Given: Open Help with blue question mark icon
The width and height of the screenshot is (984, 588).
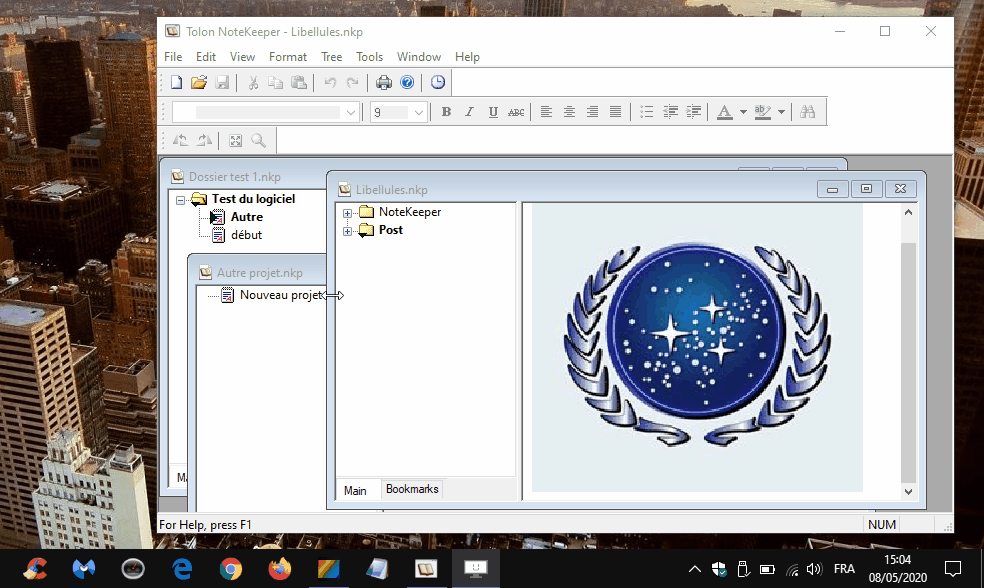Looking at the screenshot, I should 407,82.
